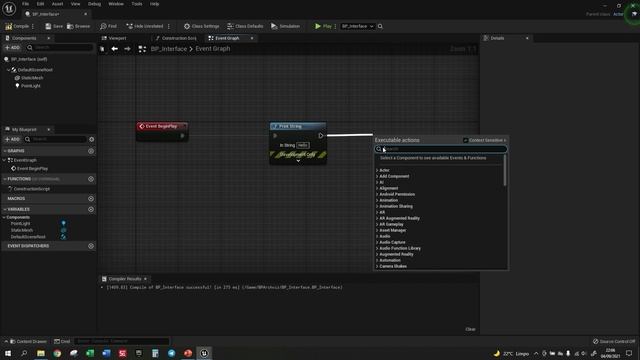Open Class Defaults
The height and width of the screenshot is (360, 640).
click(x=245, y=26)
